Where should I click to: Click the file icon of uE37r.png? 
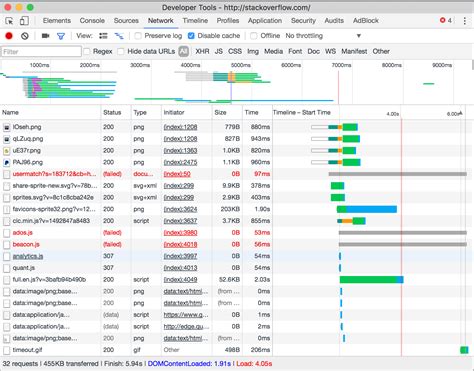click(x=7, y=151)
